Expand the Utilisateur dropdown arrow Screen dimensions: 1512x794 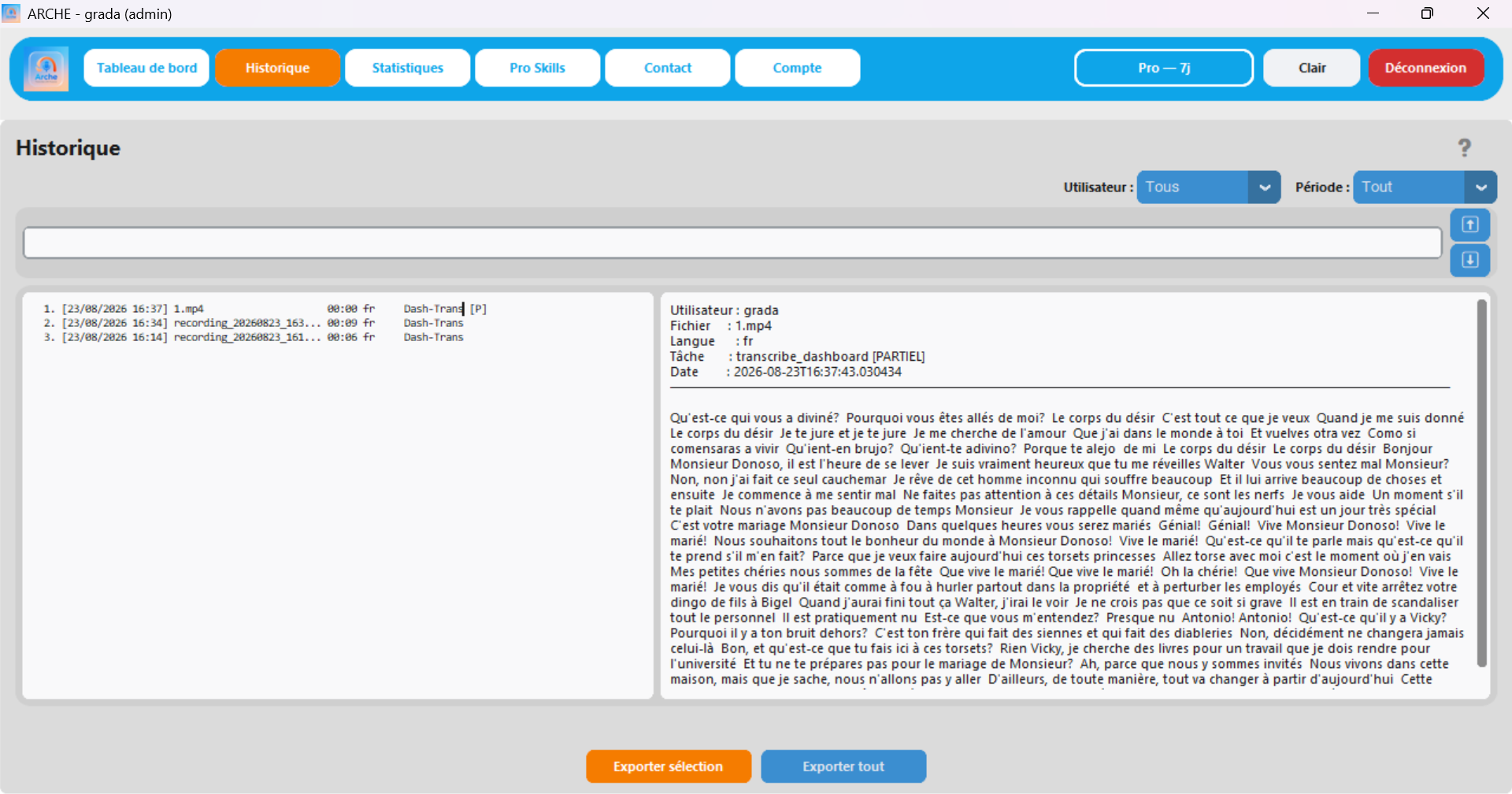(x=1264, y=187)
